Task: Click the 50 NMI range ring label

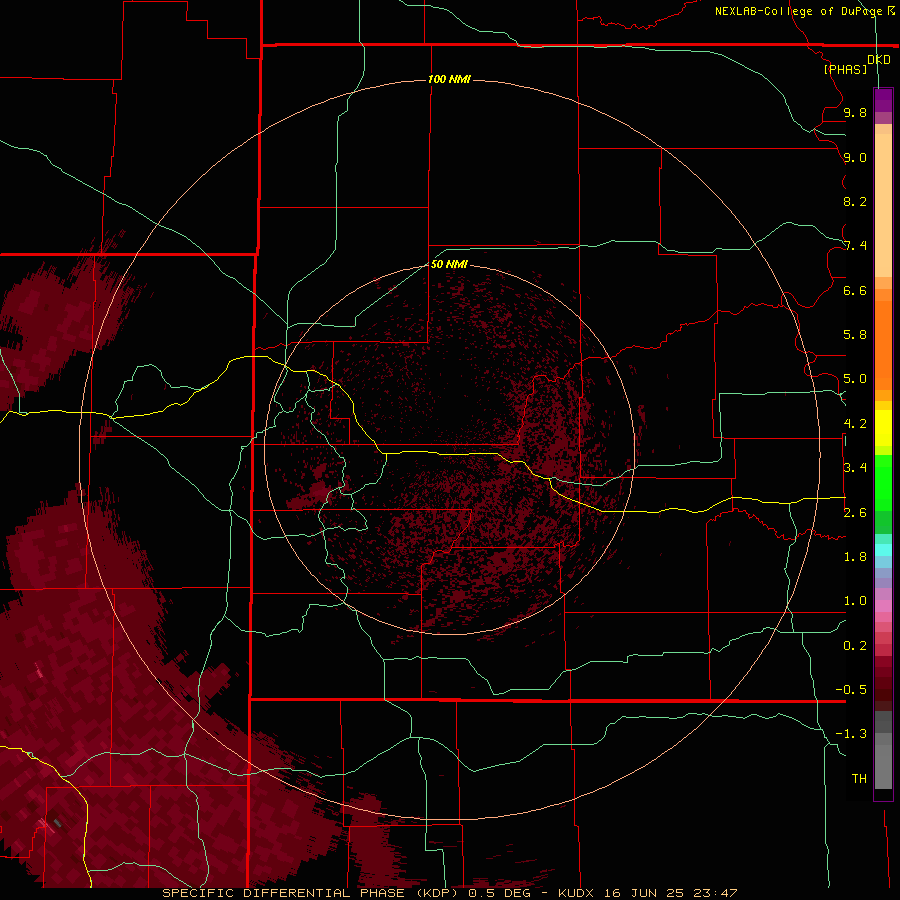Action: tap(449, 264)
